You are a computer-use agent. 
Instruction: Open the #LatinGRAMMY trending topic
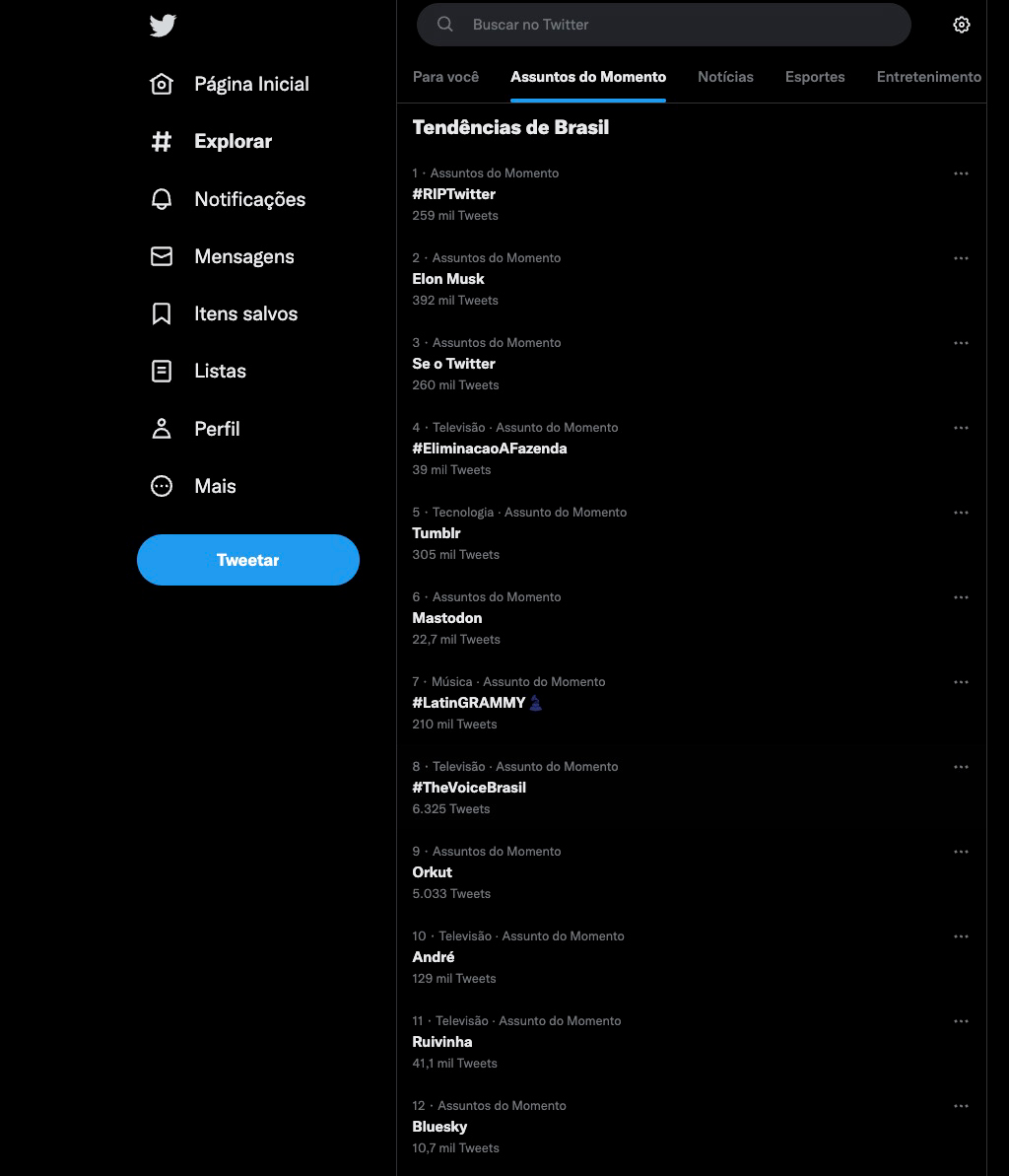pyautogui.click(x=691, y=703)
